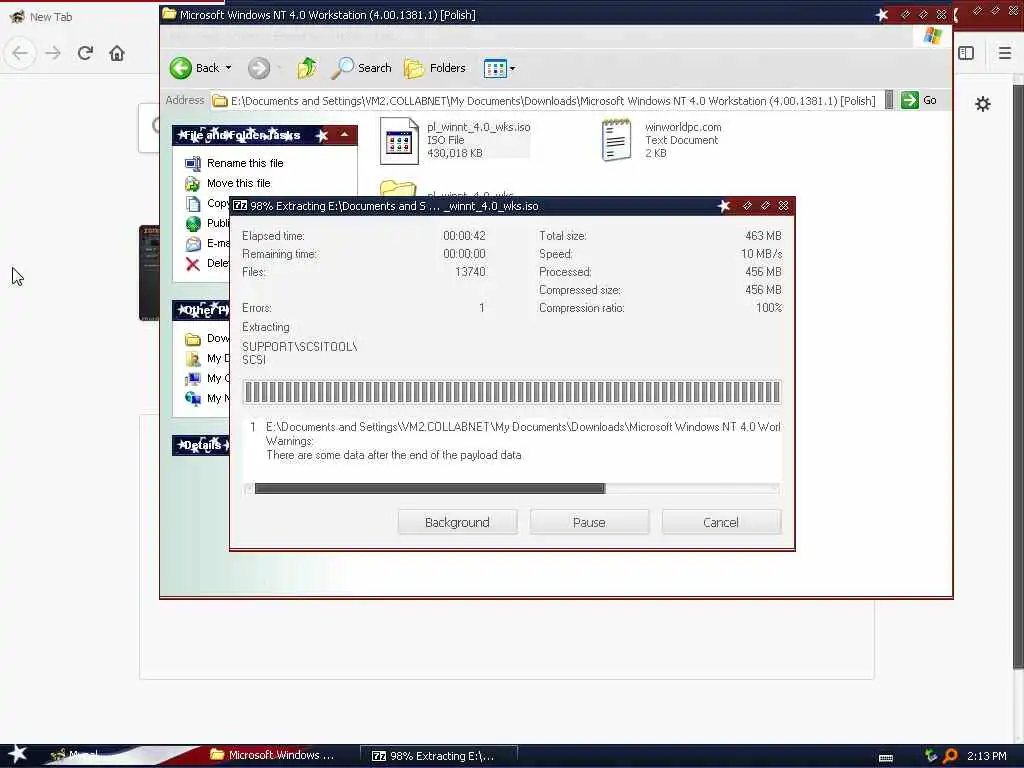Click the Background button in 7-Zip dialog
This screenshot has width=1024, height=768.
[457, 522]
